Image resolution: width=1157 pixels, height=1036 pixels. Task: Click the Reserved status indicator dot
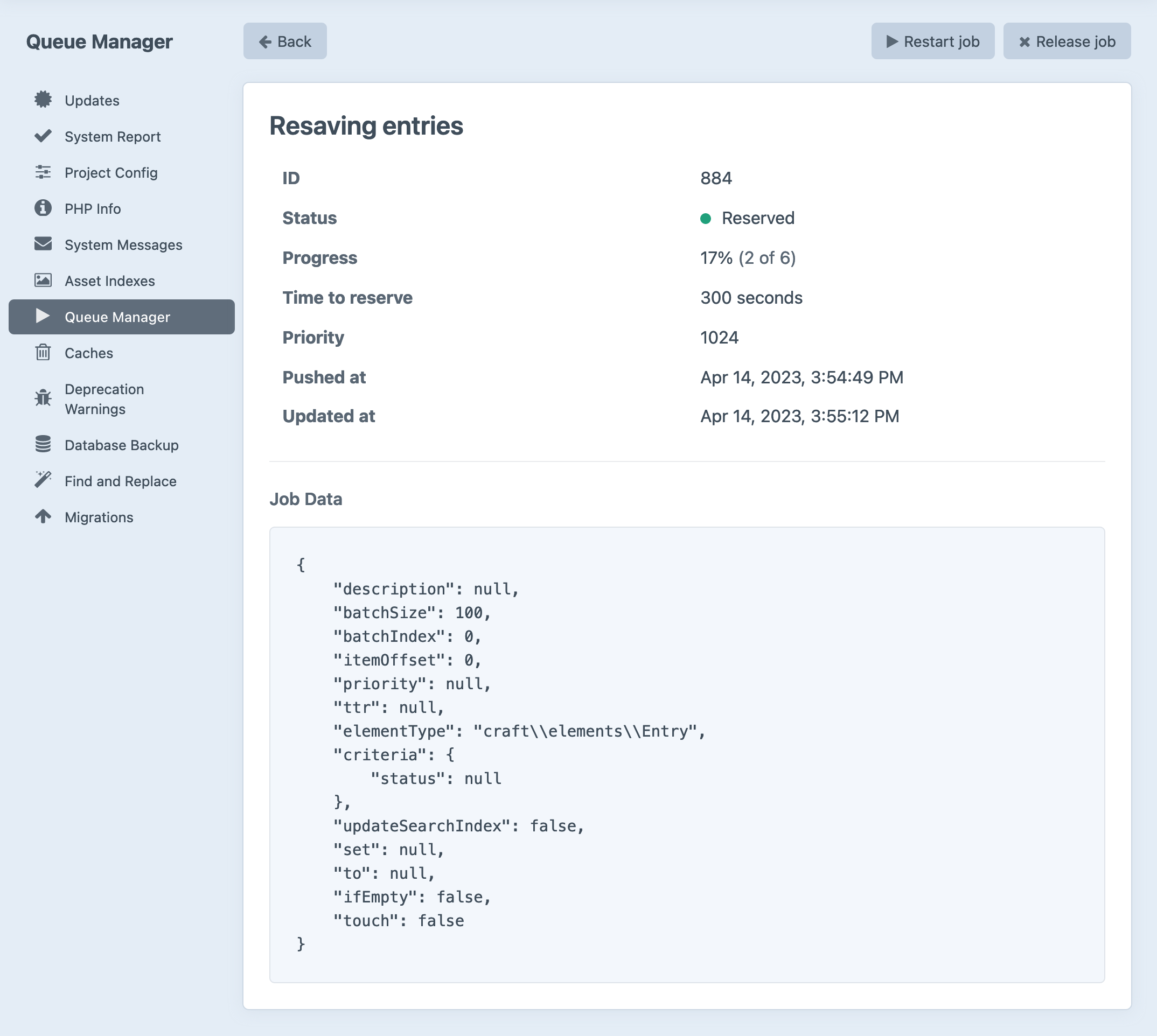pos(707,218)
